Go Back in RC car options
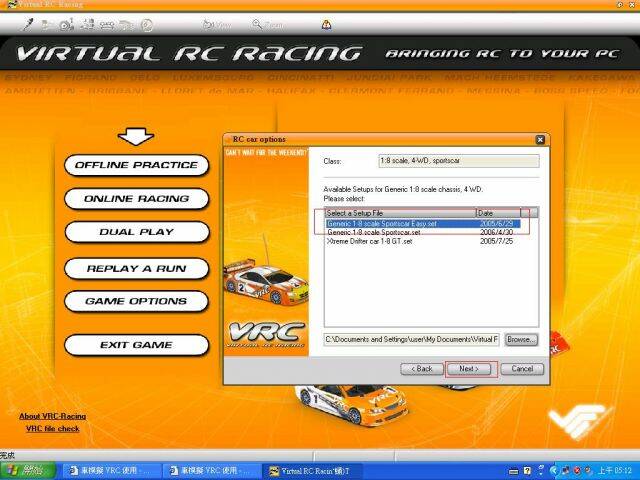 point(422,369)
